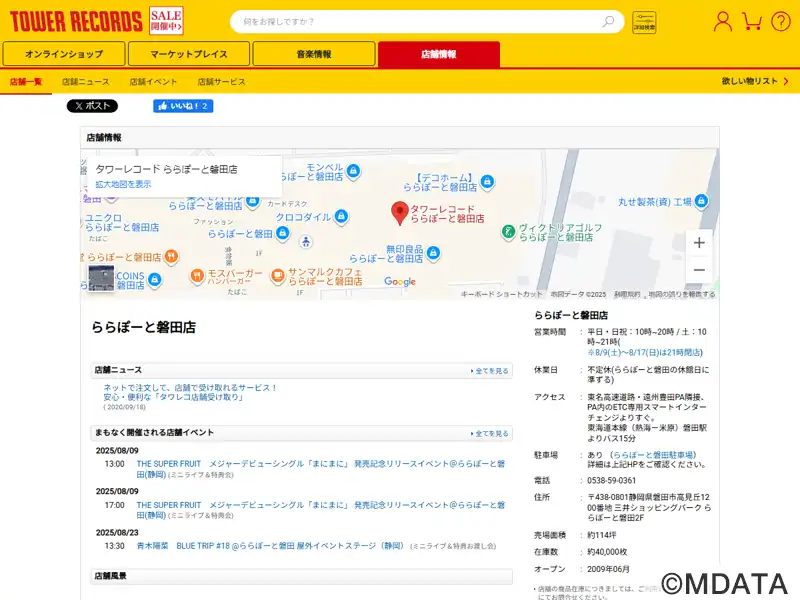Image resolution: width=800 pixels, height=600 pixels.
Task: Click the 約40,000枚 stock value
Action: coord(607,552)
